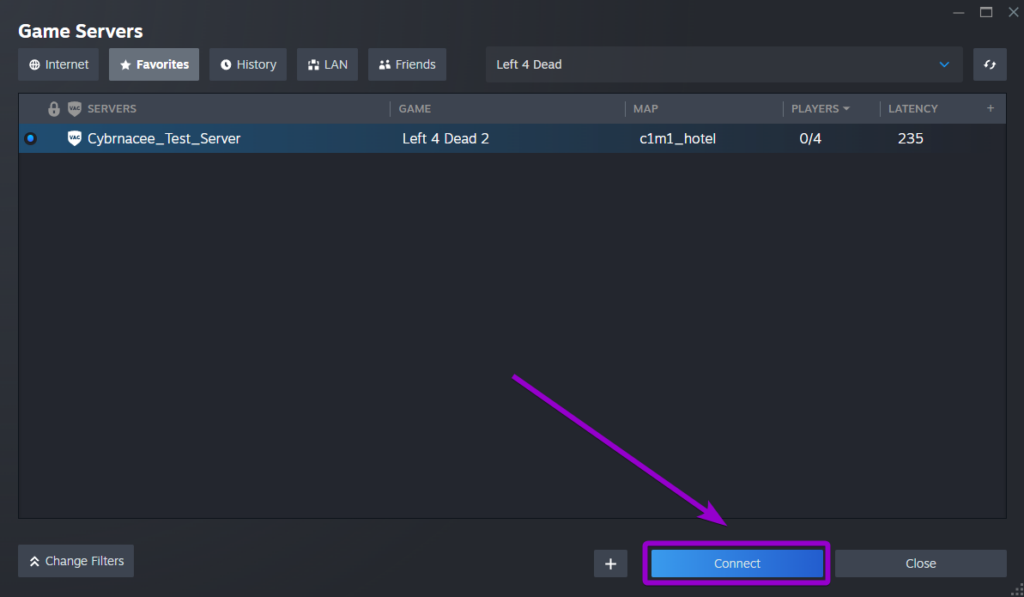Click the resize grip in the bottom-right corner
1024x597 pixels.
tap(1015, 589)
